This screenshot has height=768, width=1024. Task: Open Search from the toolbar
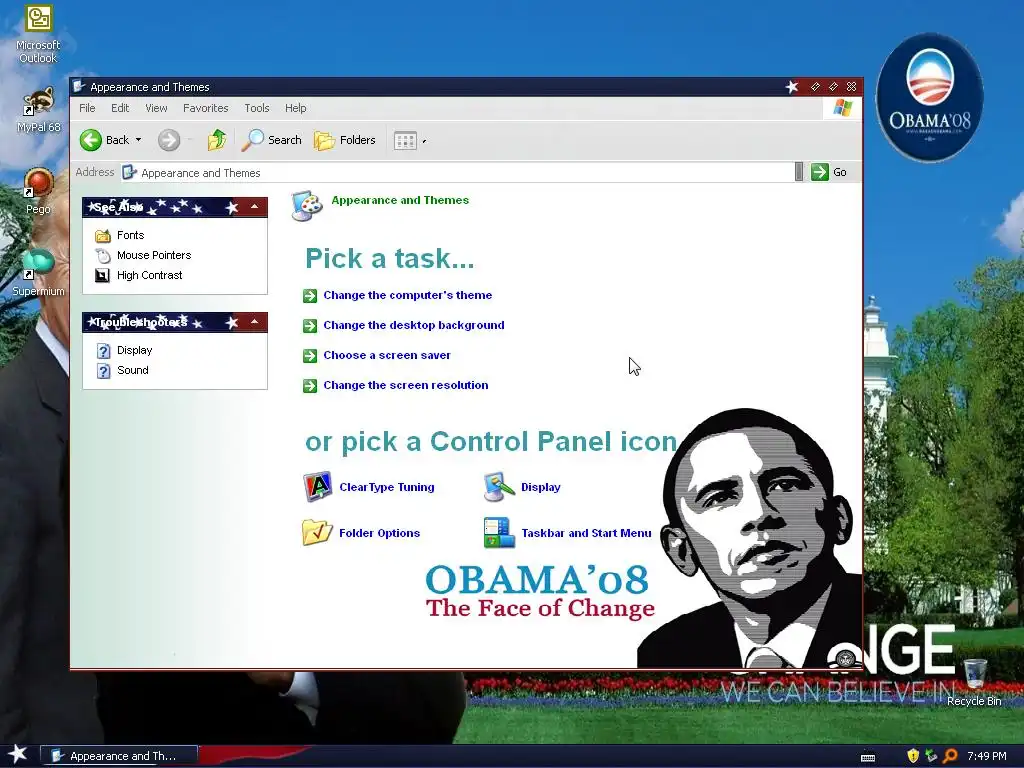(x=272, y=140)
